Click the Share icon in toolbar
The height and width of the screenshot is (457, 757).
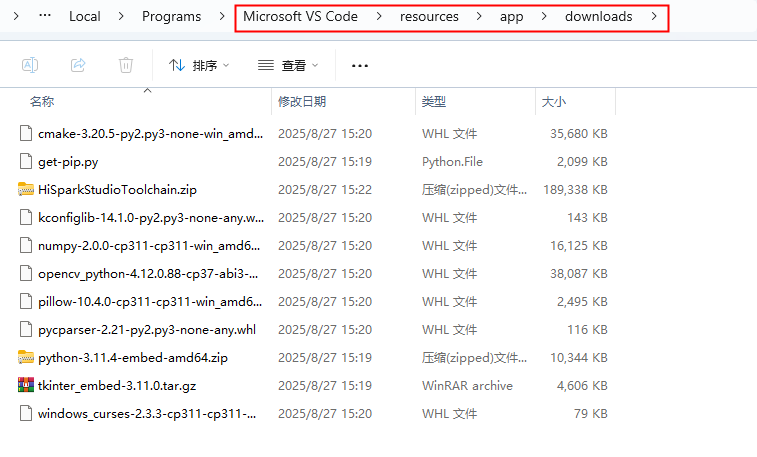(x=78, y=65)
